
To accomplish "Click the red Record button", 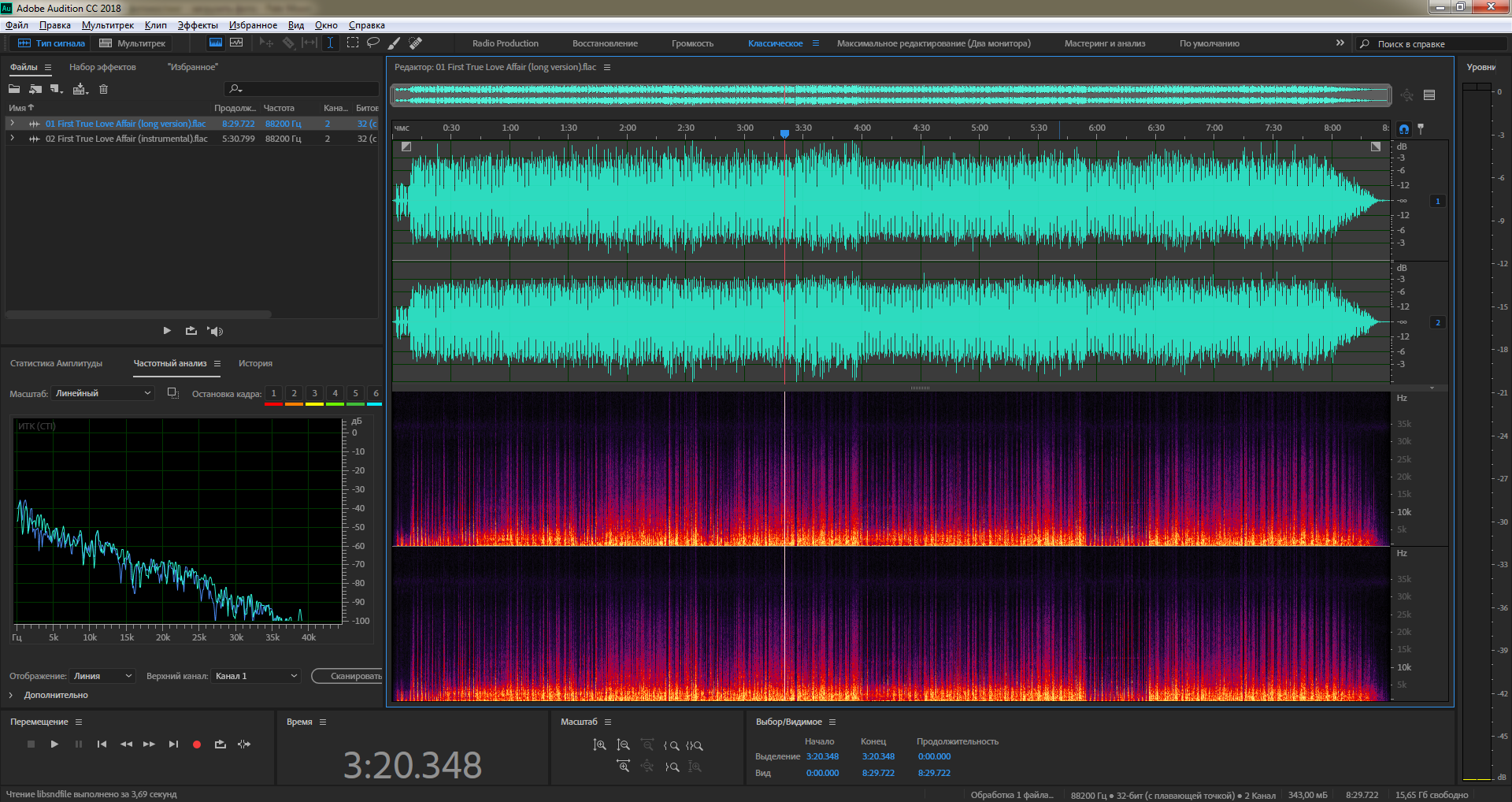I will (x=197, y=744).
